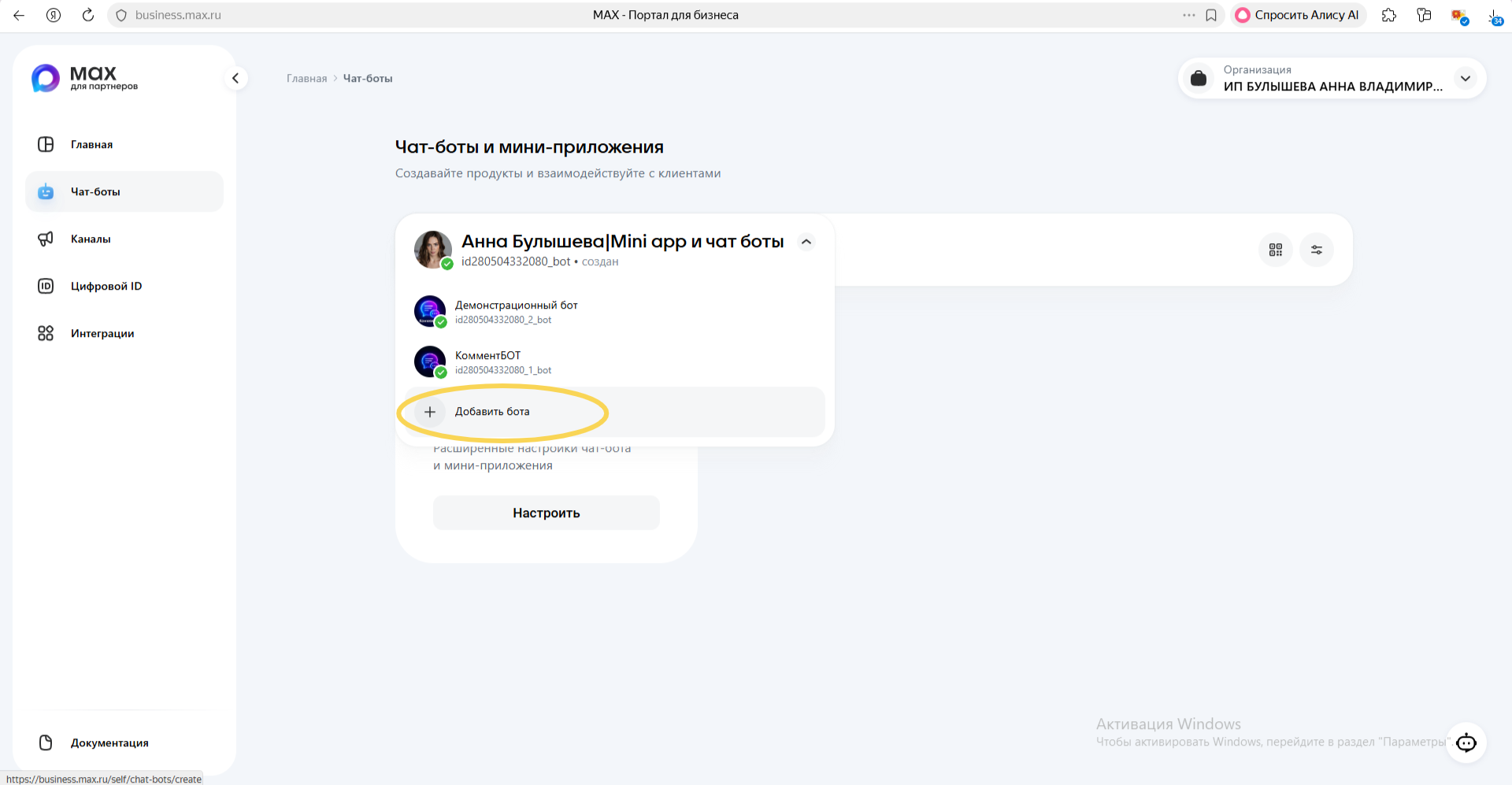
Task: Click the organization briefcase icon
Action: click(1199, 78)
